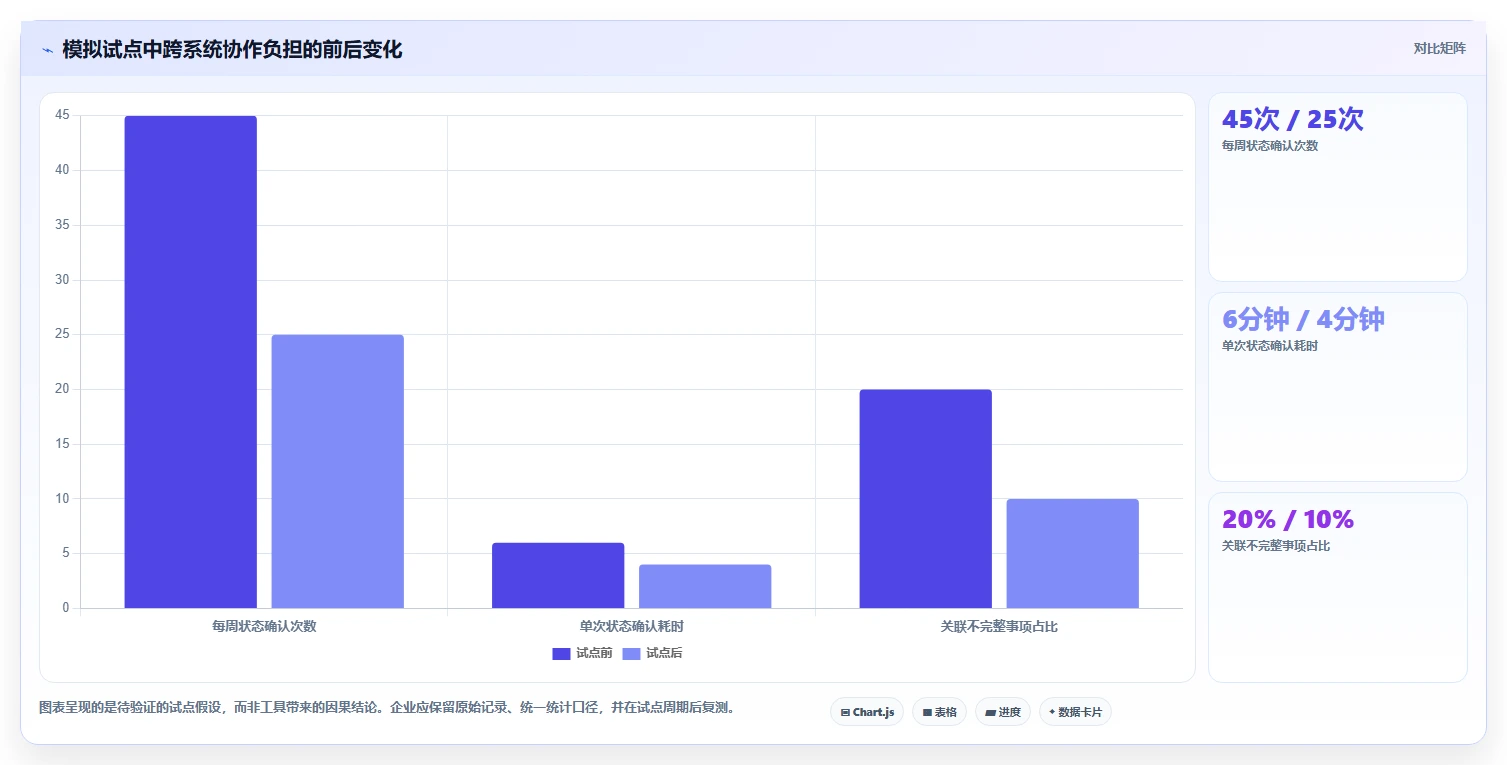Click the x-axis label 每周状态确认次数

(x=264, y=626)
